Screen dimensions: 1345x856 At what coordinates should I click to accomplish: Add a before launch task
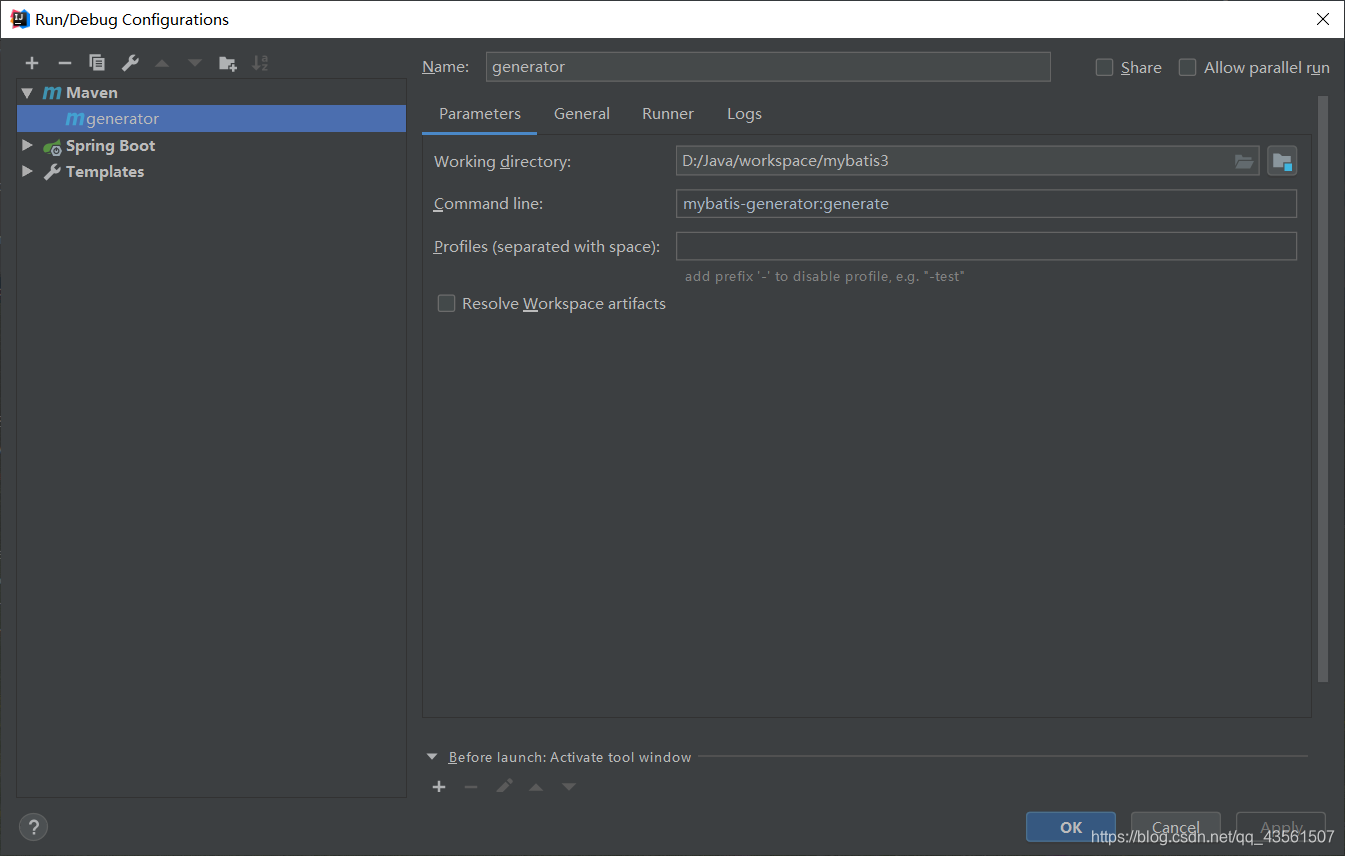click(x=439, y=787)
